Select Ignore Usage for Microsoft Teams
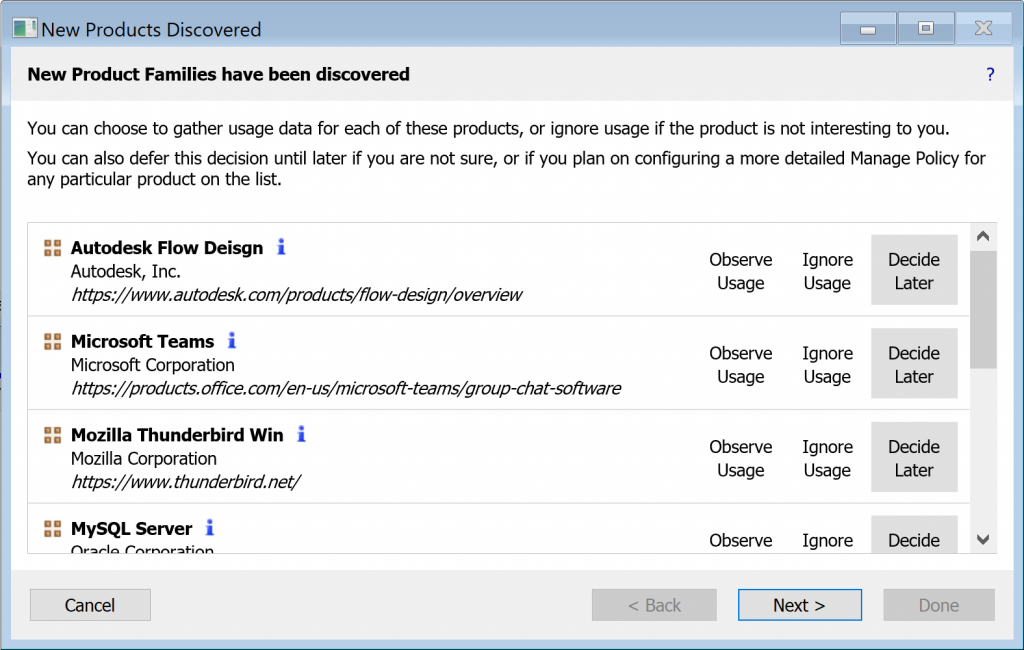Screen dimensions: 1024x650 click(827, 365)
